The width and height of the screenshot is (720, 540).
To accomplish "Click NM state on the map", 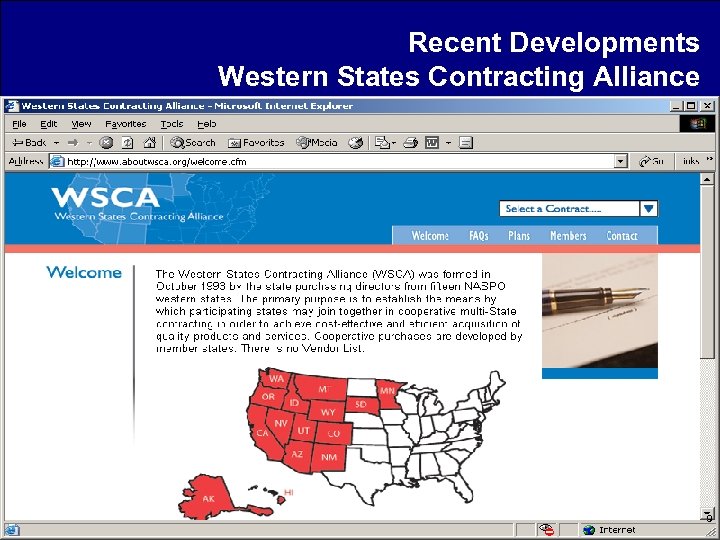I will pyautogui.click(x=329, y=457).
